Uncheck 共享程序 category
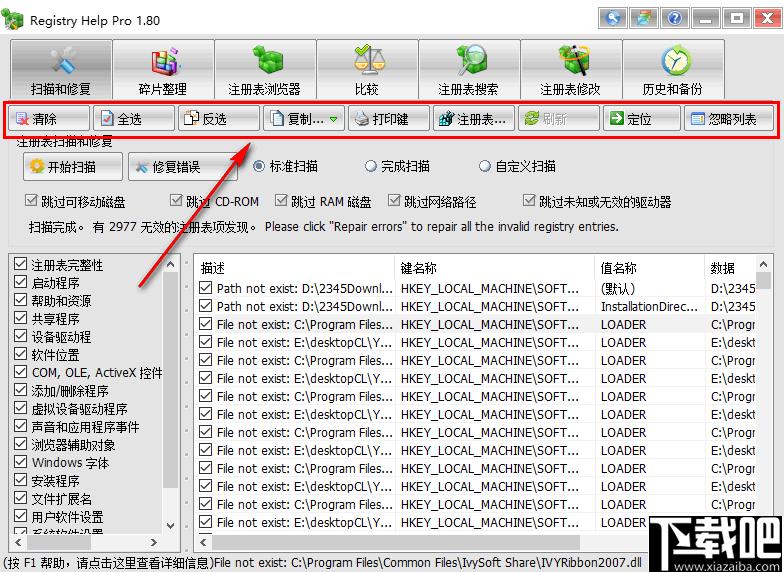 tap(20, 318)
